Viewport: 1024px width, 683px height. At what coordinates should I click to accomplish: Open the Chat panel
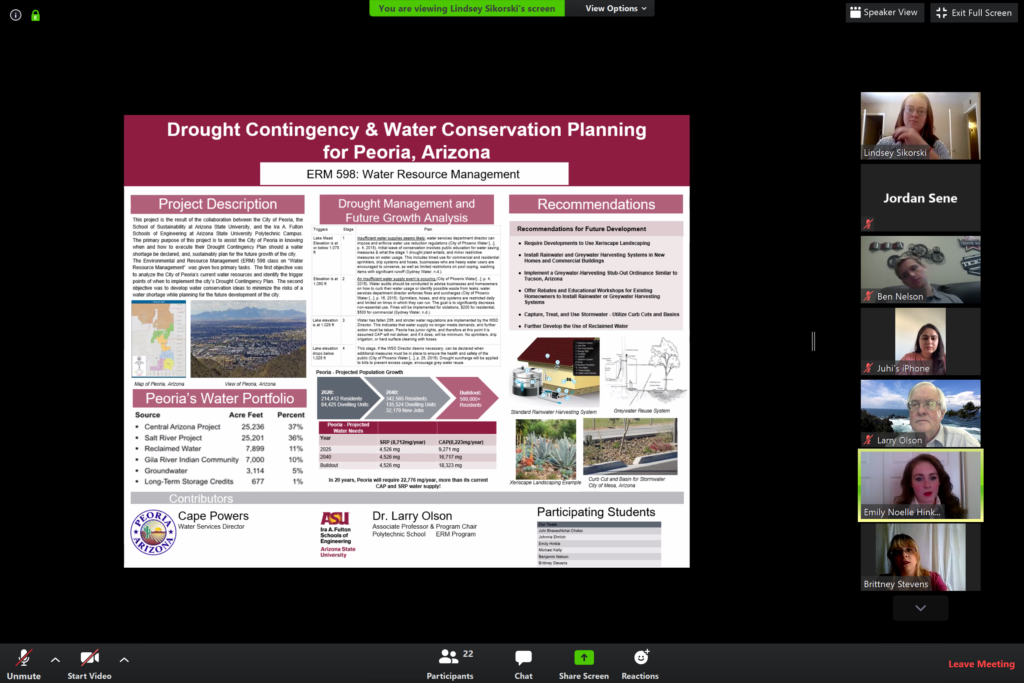pos(523,664)
